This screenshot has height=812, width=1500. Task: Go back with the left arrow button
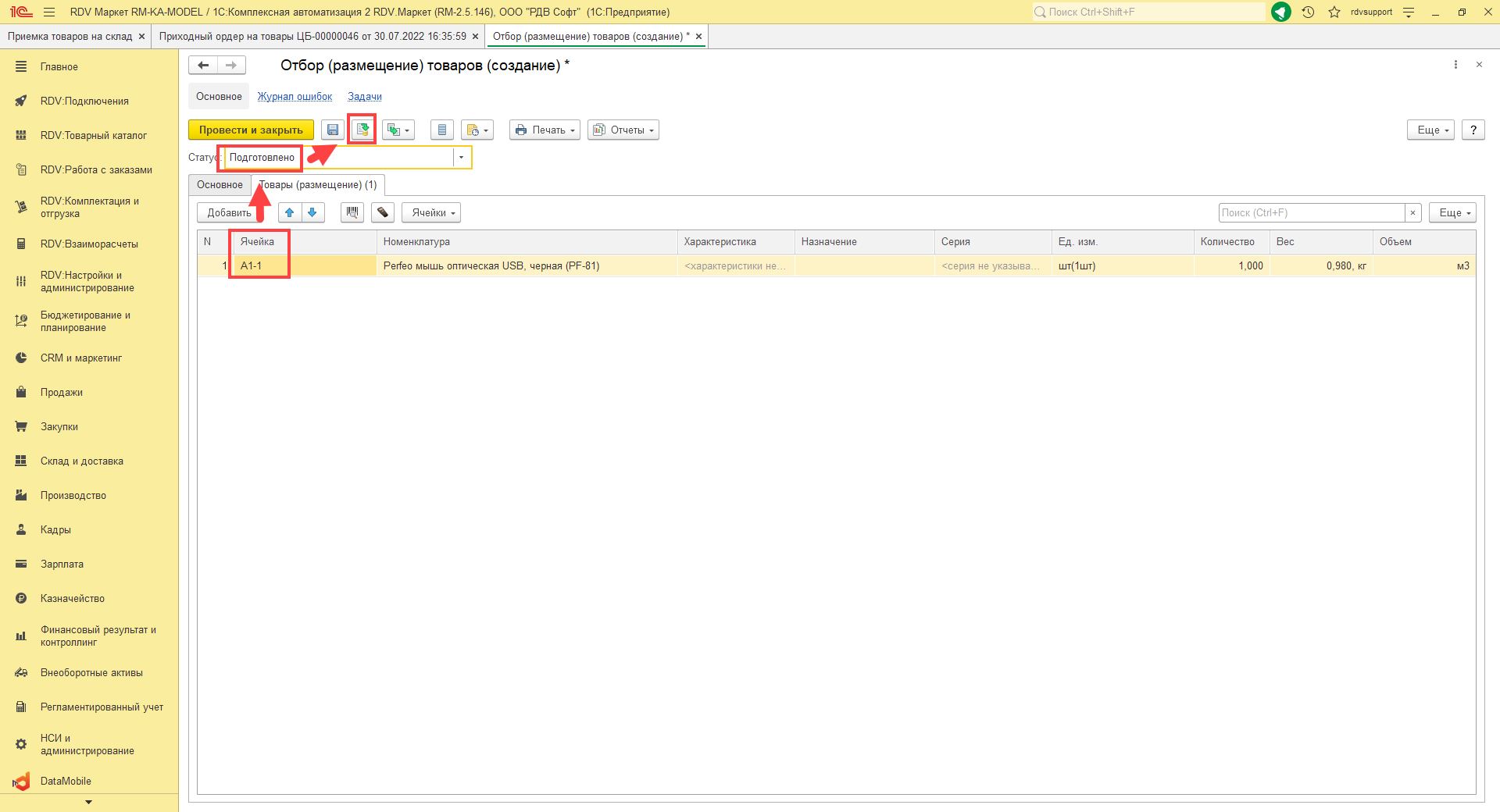pyautogui.click(x=203, y=66)
